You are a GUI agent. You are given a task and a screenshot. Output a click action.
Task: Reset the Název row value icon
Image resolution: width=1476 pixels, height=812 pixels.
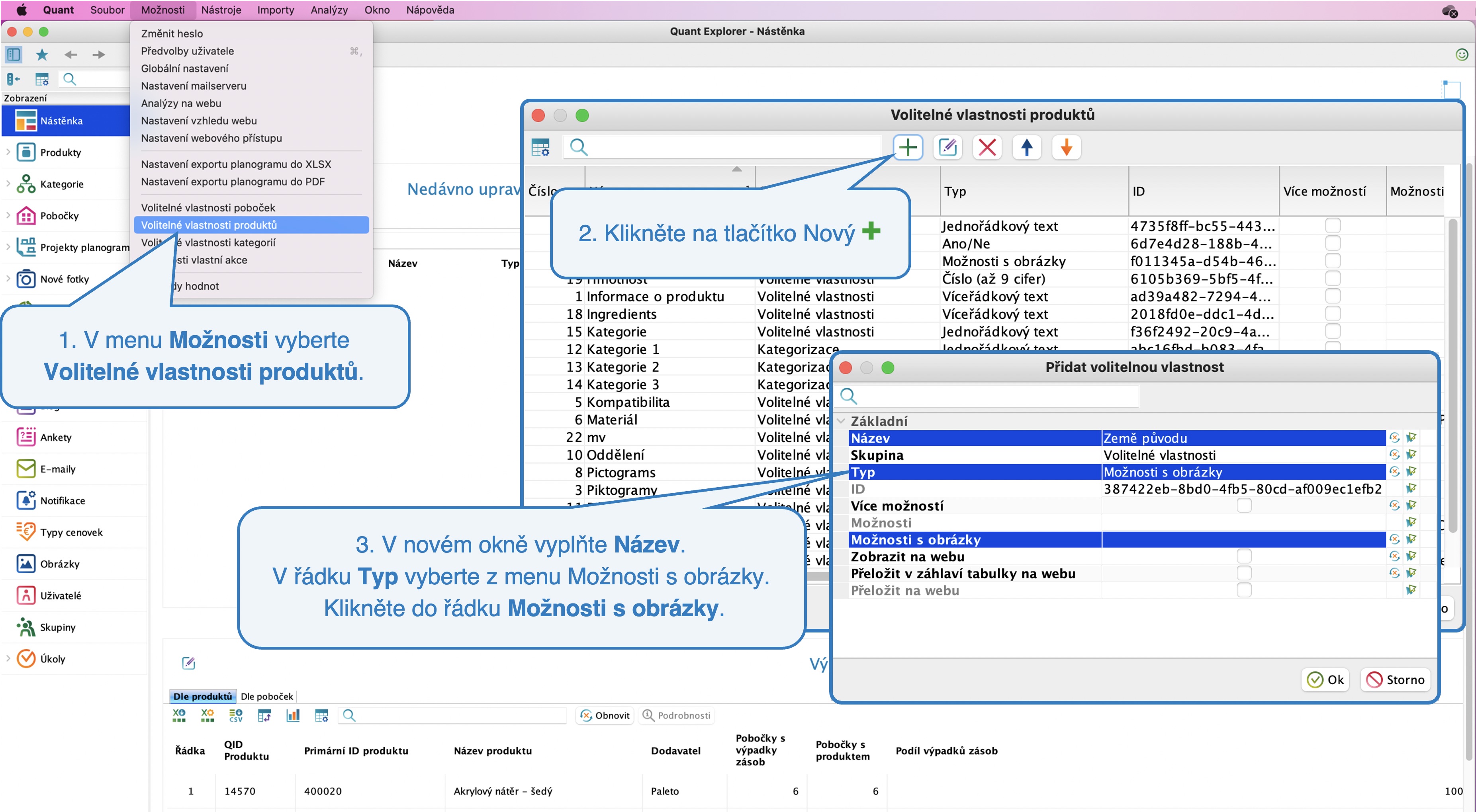(x=1394, y=438)
